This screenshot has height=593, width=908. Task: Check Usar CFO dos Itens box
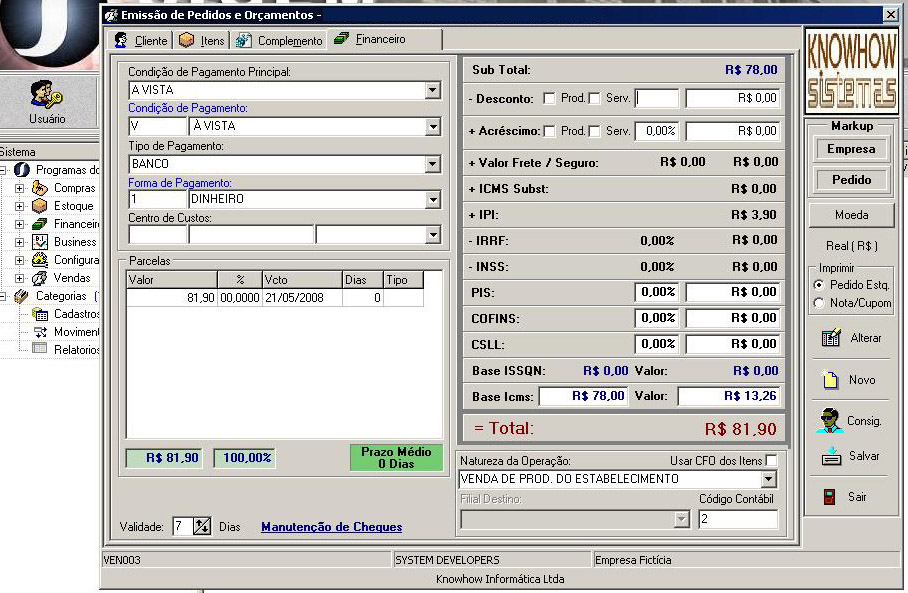pyautogui.click(x=771, y=460)
